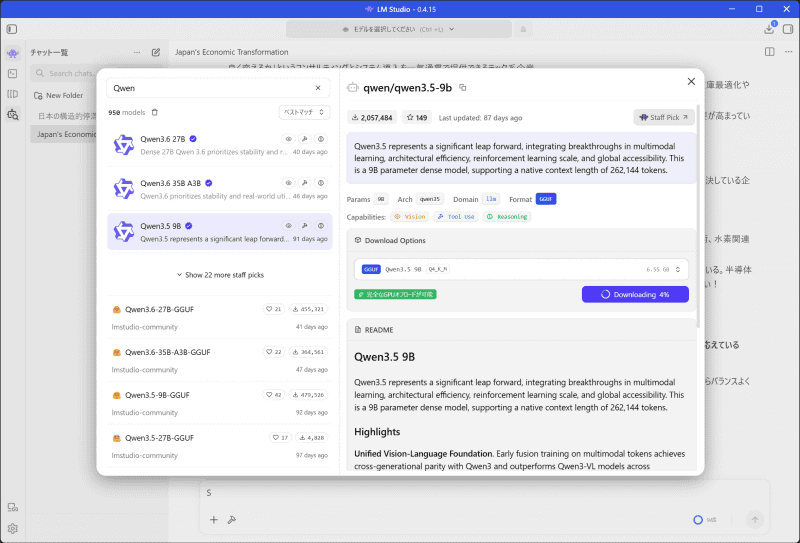Click the Last updated: 87 days ago text
The width and height of the screenshot is (800, 543).
480,118
